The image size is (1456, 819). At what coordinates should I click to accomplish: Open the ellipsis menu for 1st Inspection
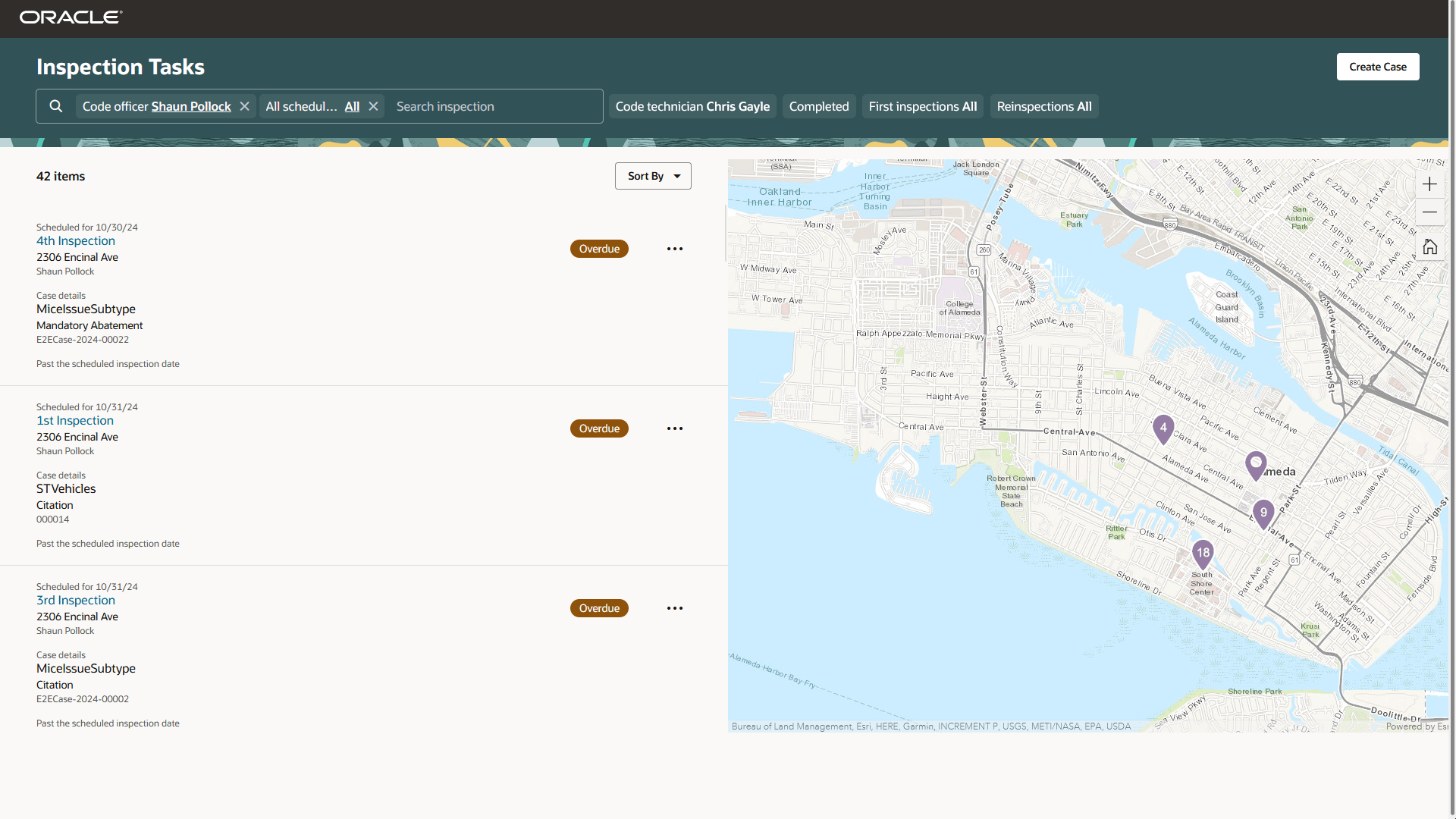point(674,428)
